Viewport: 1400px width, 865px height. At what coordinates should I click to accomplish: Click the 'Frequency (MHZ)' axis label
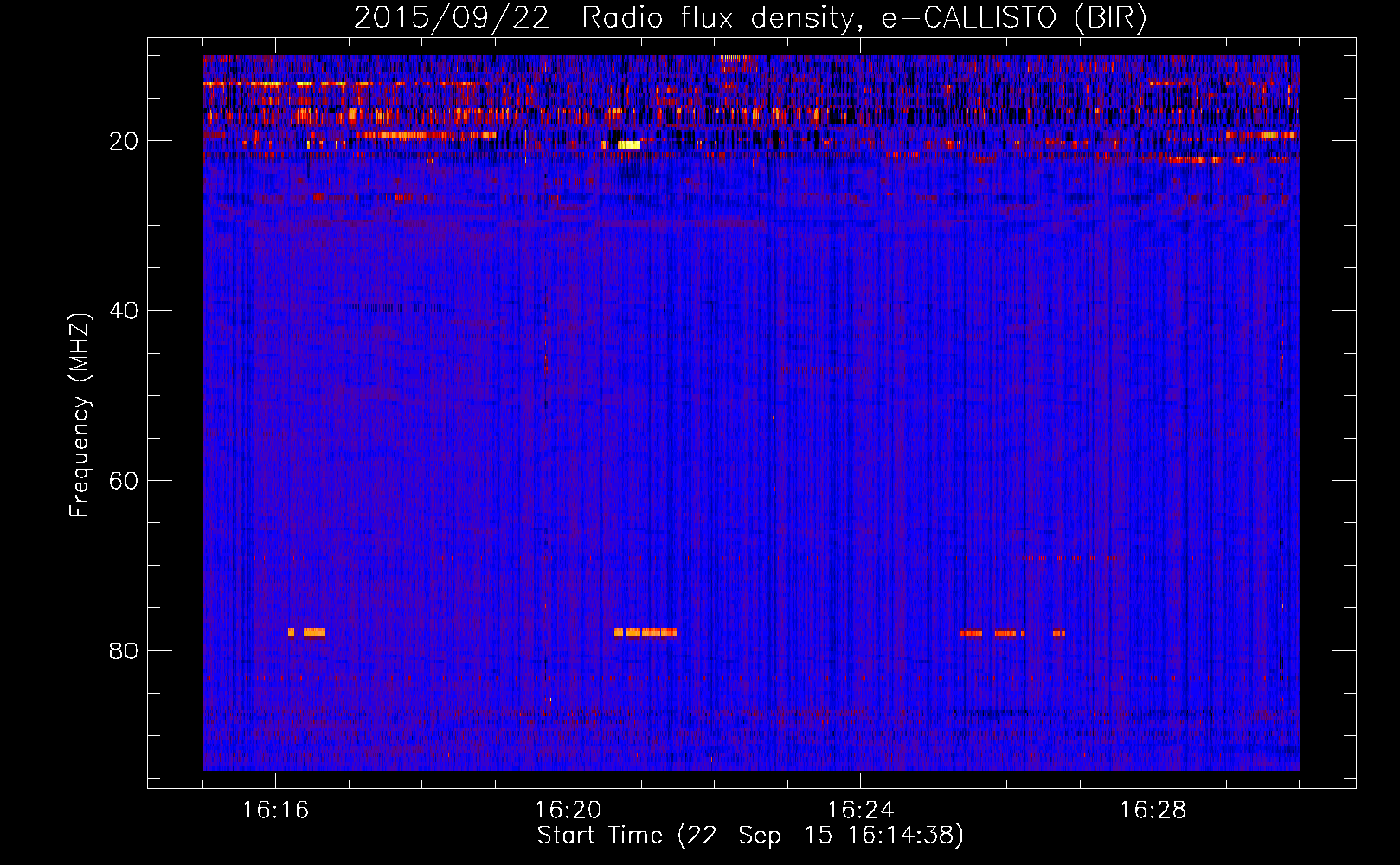[79, 415]
